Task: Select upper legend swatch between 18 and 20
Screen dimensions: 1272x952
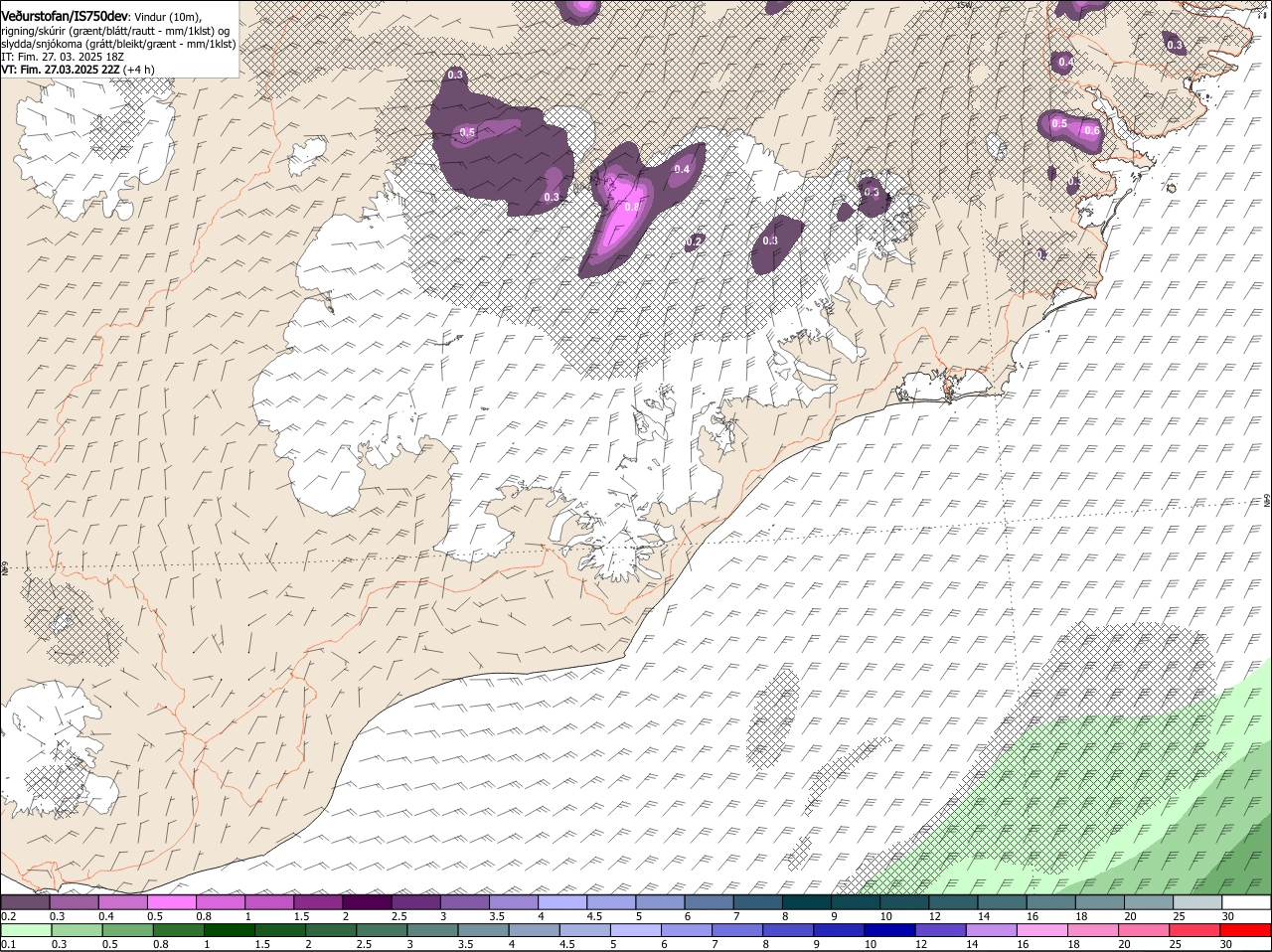Action: [x=1099, y=902]
